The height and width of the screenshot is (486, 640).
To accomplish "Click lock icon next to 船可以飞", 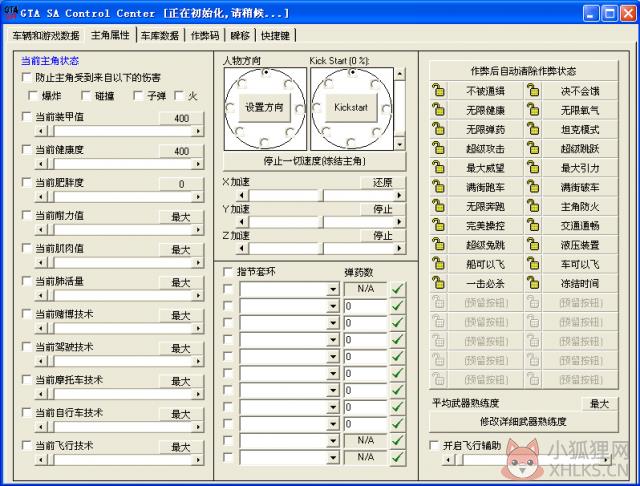I will tap(439, 264).
